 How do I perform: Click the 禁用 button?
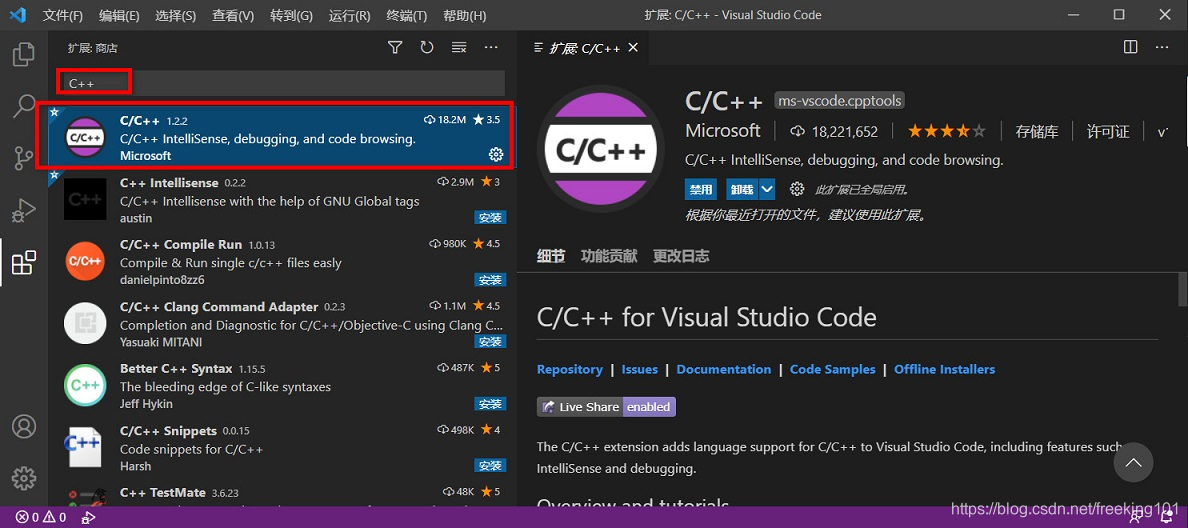701,189
